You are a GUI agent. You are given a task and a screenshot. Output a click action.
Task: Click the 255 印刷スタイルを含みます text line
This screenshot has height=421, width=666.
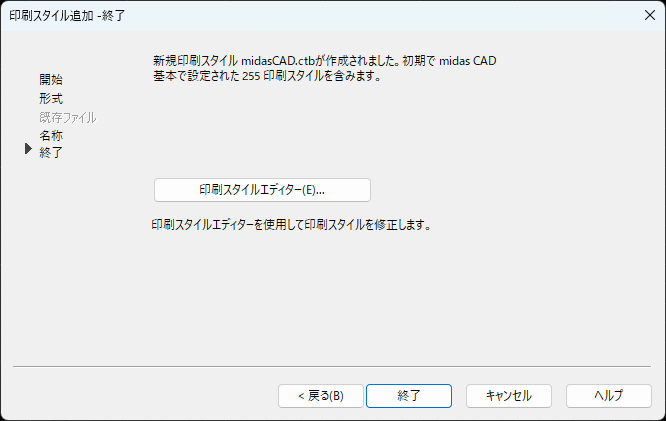coord(311,76)
